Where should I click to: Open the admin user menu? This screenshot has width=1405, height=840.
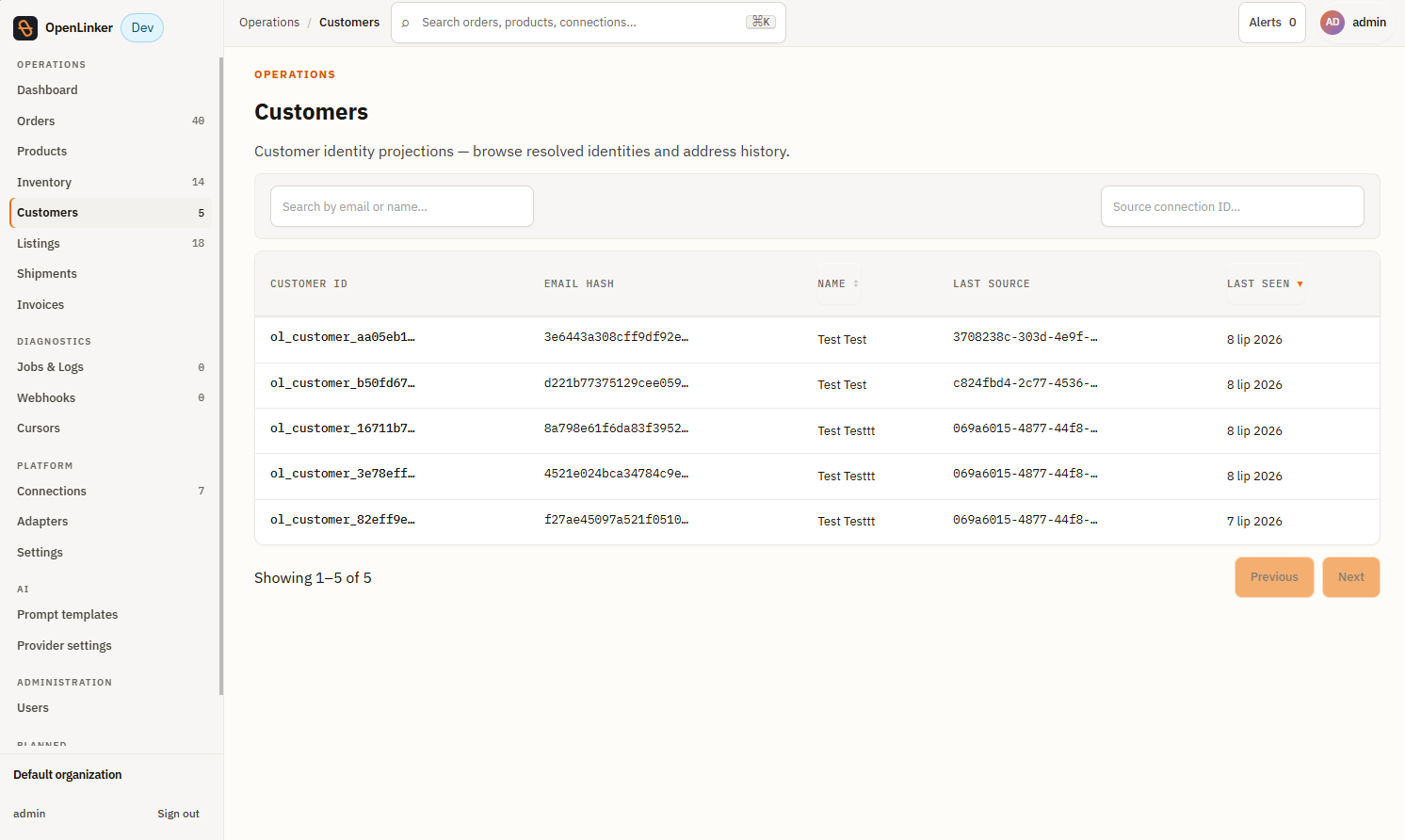tap(1353, 23)
